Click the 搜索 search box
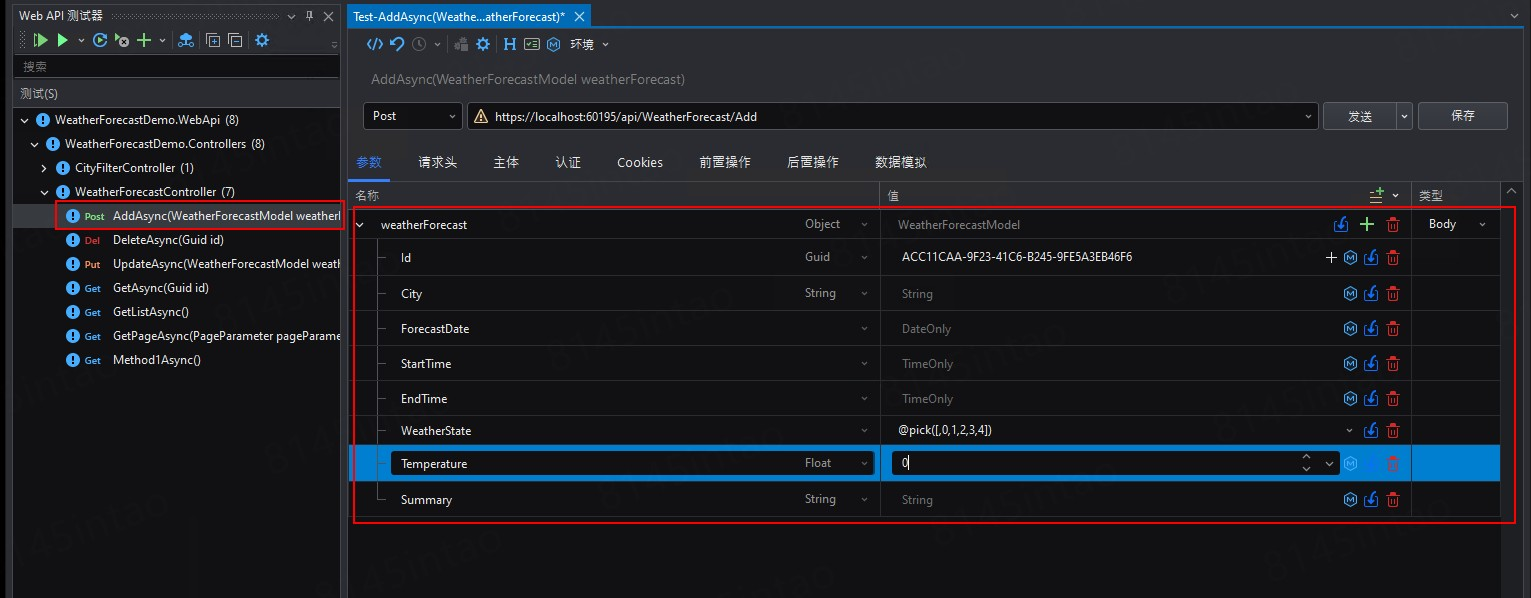This screenshot has width=1531, height=598. coord(176,67)
